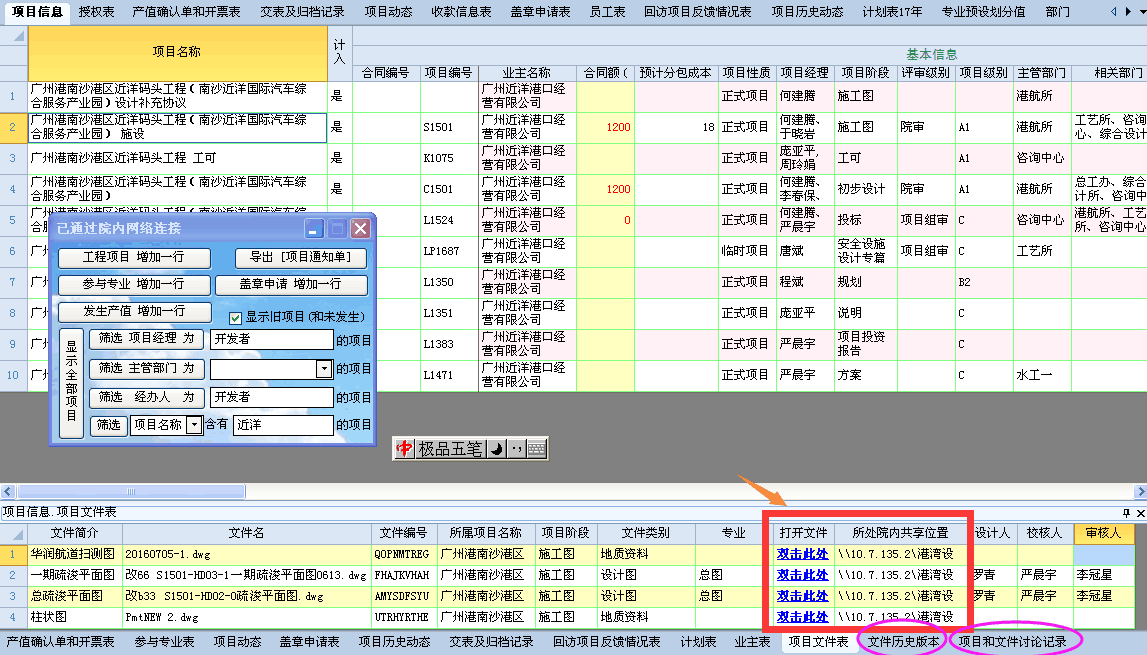Click the 经办人 filter input containing 开发者
Viewport: 1147px width, 655px height.
271,397
